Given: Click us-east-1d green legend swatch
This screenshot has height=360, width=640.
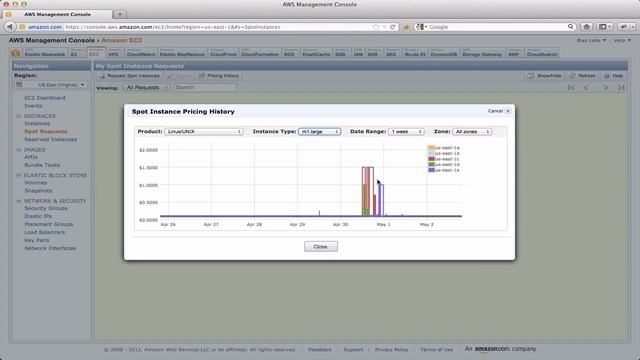Looking at the screenshot, I should pos(431,164).
